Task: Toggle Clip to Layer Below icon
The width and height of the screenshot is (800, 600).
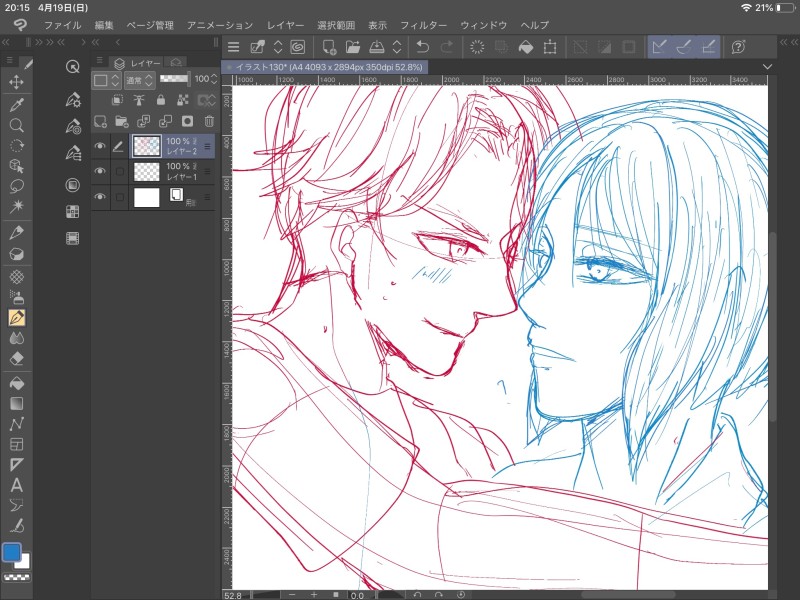Action: [x=117, y=100]
